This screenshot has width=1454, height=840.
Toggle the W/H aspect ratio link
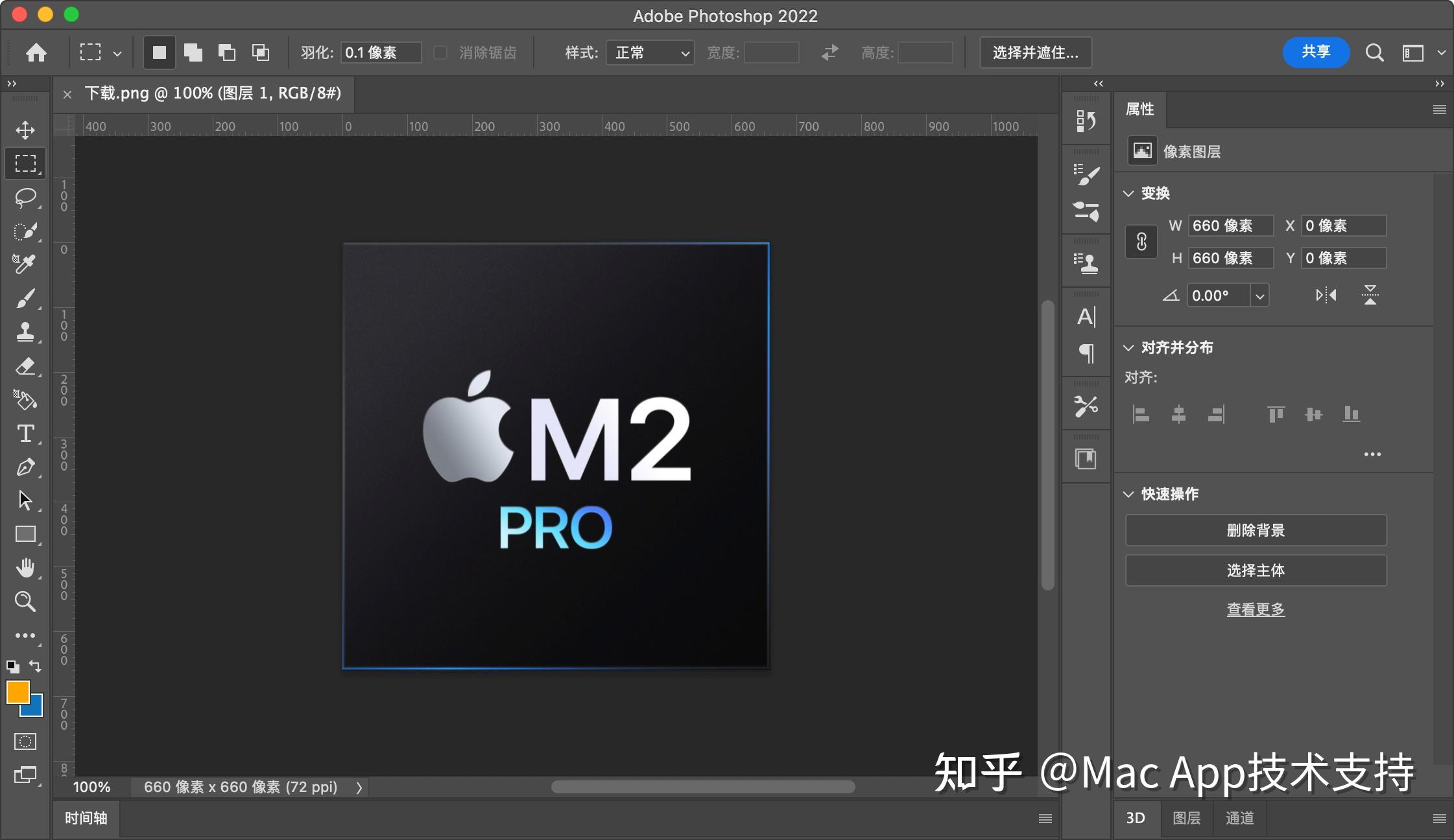click(1141, 241)
